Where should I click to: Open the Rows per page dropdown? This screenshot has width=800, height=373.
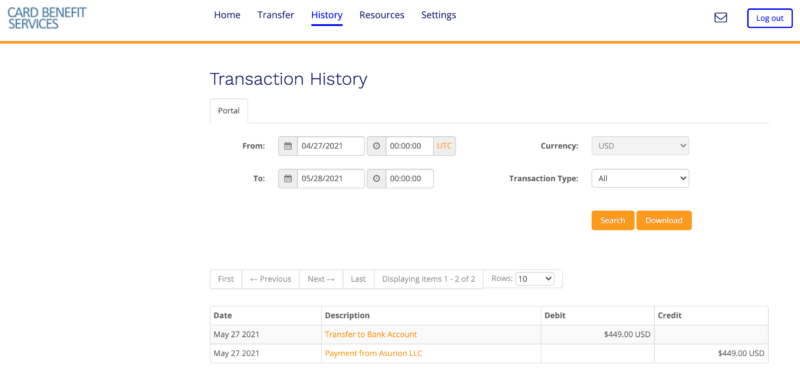(534, 279)
